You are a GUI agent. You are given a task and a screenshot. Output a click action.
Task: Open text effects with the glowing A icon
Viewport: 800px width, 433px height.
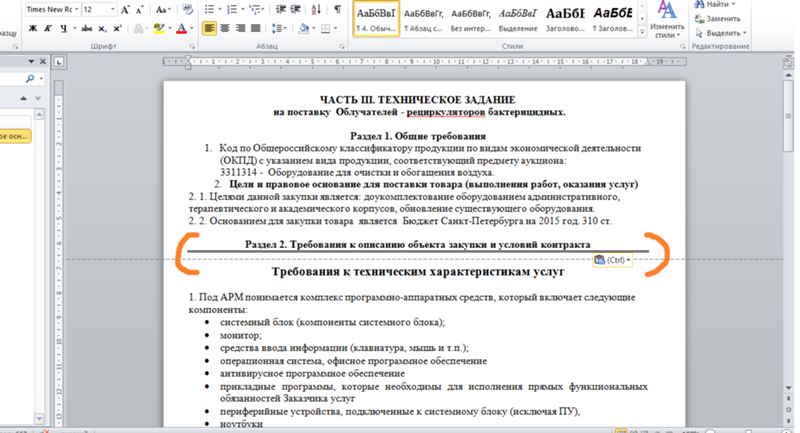point(138,29)
